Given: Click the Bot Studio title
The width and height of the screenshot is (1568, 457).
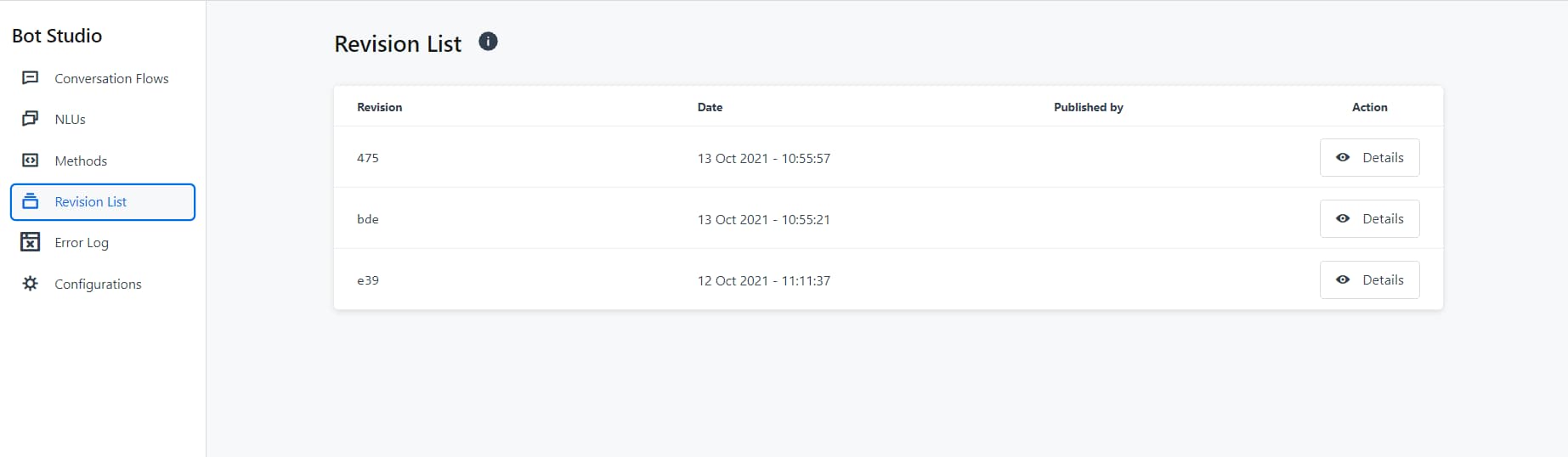Looking at the screenshot, I should (x=57, y=36).
